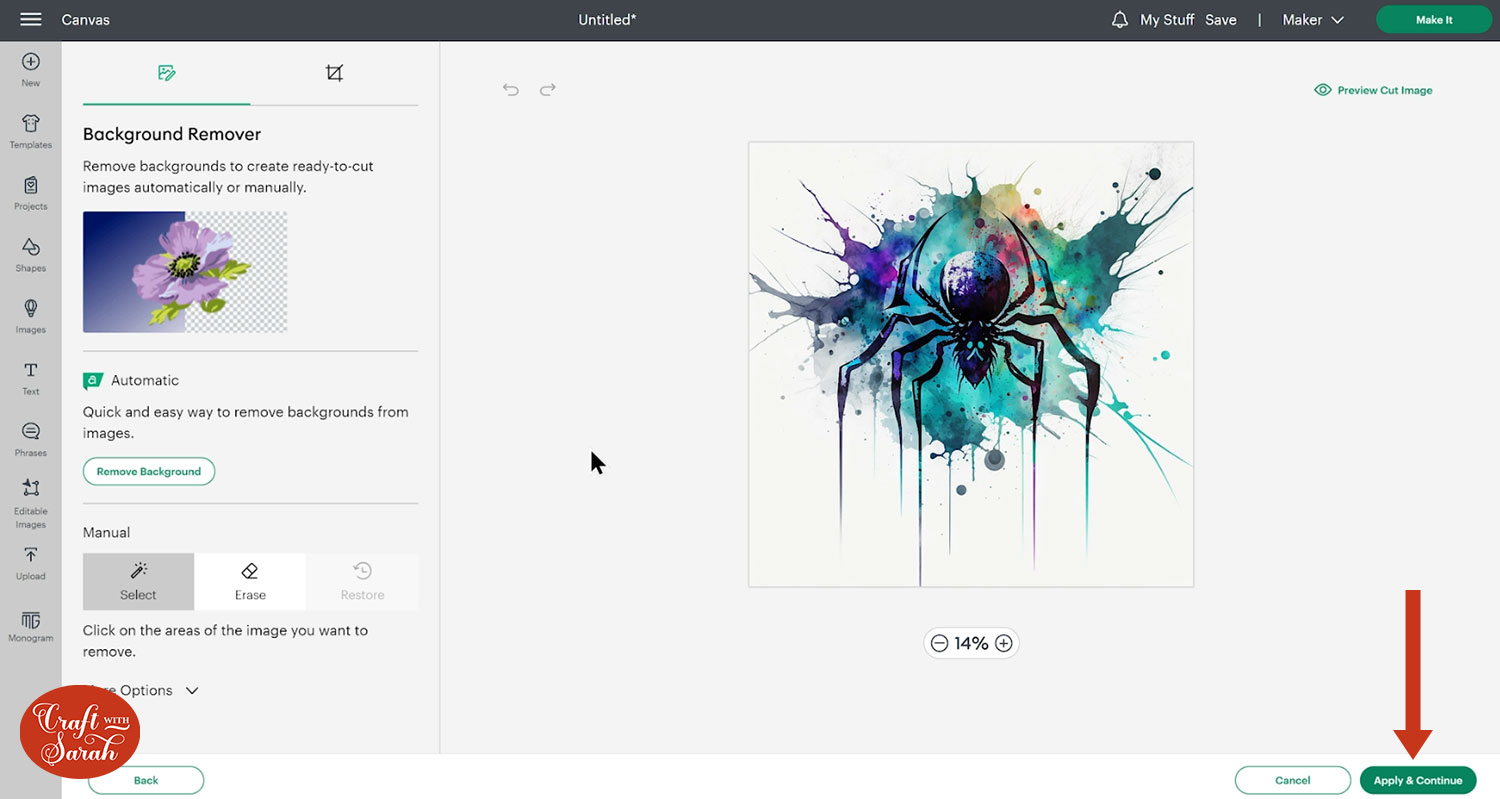This screenshot has width=1500, height=799.
Task: Save the project
Action: pos(1221,20)
